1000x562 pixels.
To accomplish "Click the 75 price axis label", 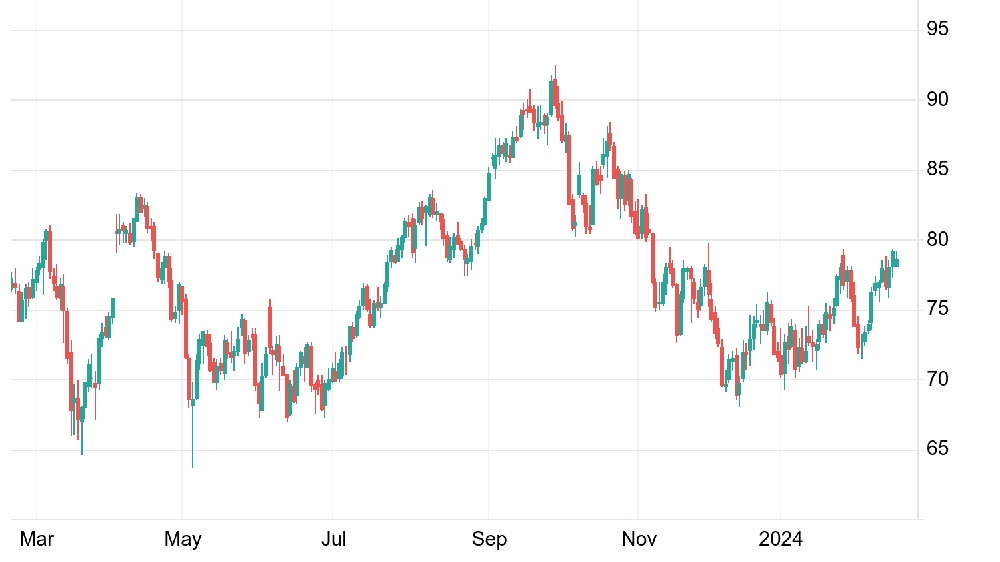I will pos(938,309).
